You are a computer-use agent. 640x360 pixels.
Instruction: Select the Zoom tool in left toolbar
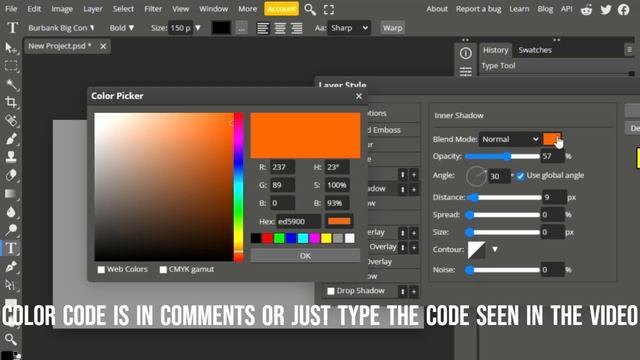(x=11, y=339)
